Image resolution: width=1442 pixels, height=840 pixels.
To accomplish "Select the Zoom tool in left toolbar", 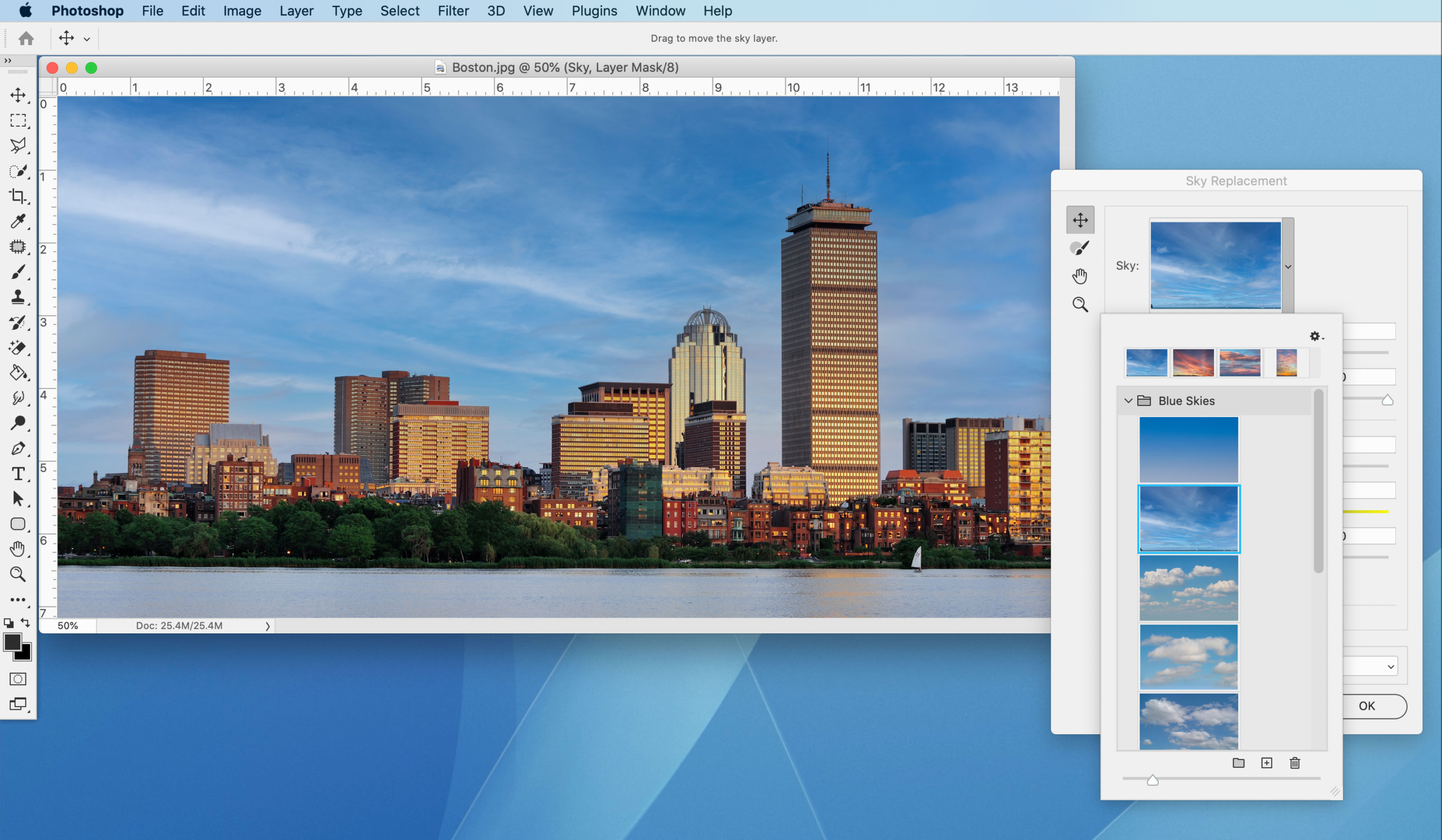I will click(17, 574).
